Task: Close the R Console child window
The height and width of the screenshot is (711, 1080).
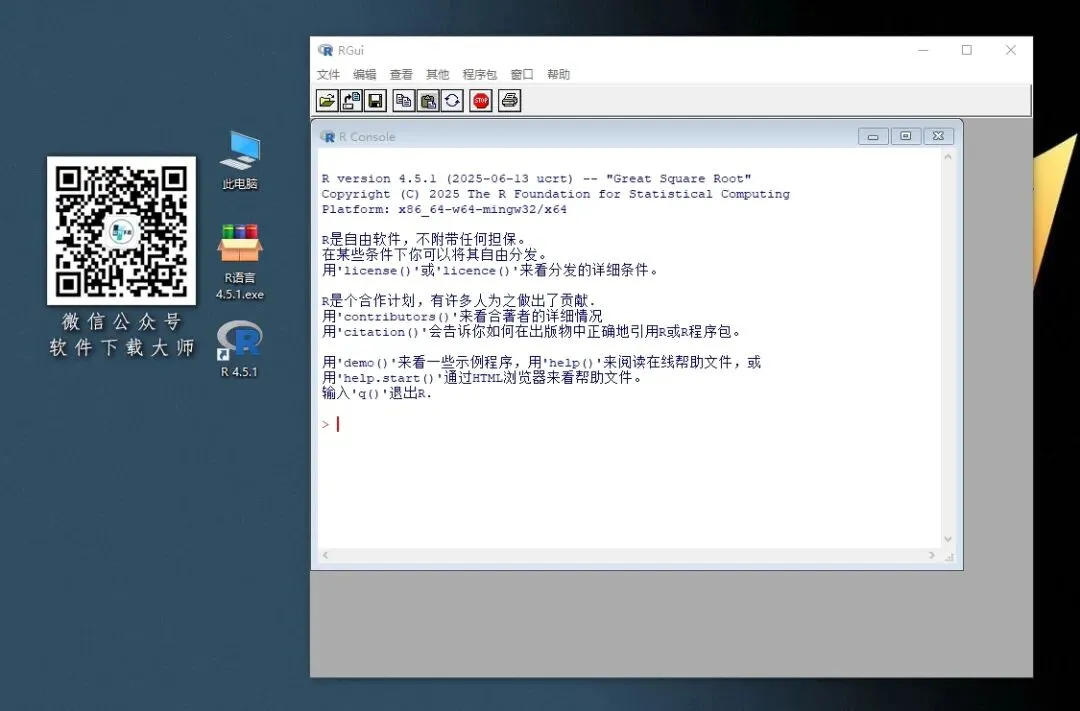Action: click(x=938, y=136)
